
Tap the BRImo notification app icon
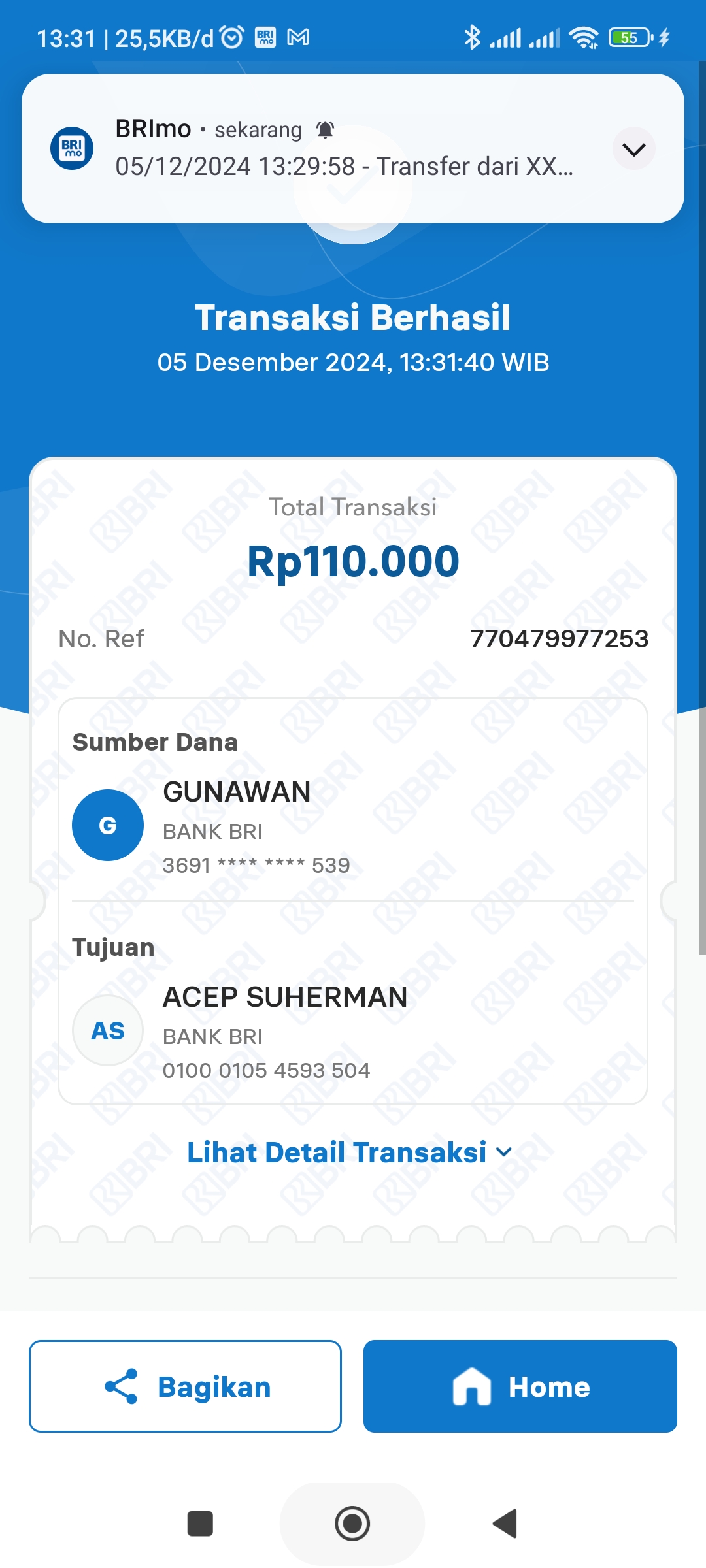[x=72, y=148]
